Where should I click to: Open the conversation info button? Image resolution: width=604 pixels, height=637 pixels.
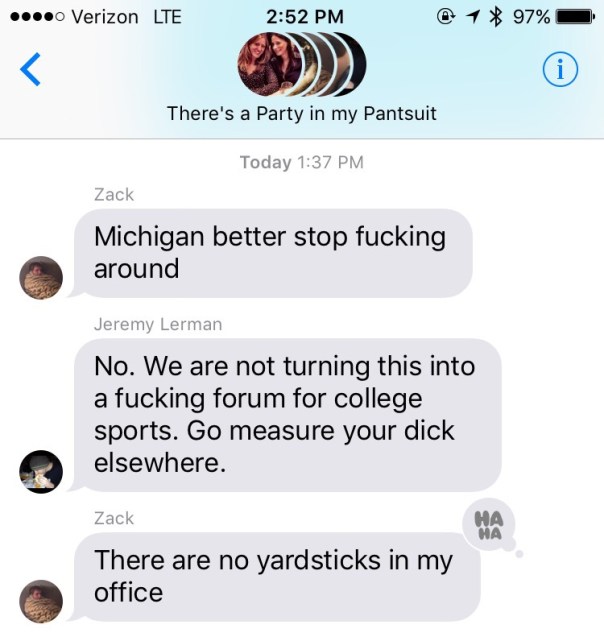(x=560, y=69)
